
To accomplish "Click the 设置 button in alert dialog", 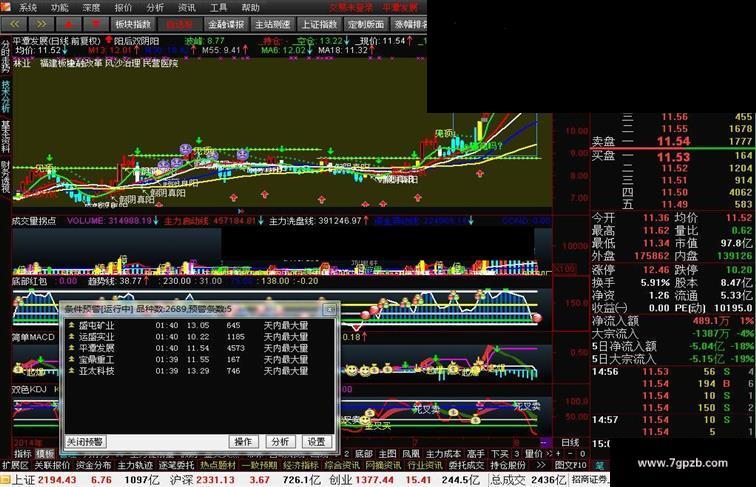I will pos(316,442).
